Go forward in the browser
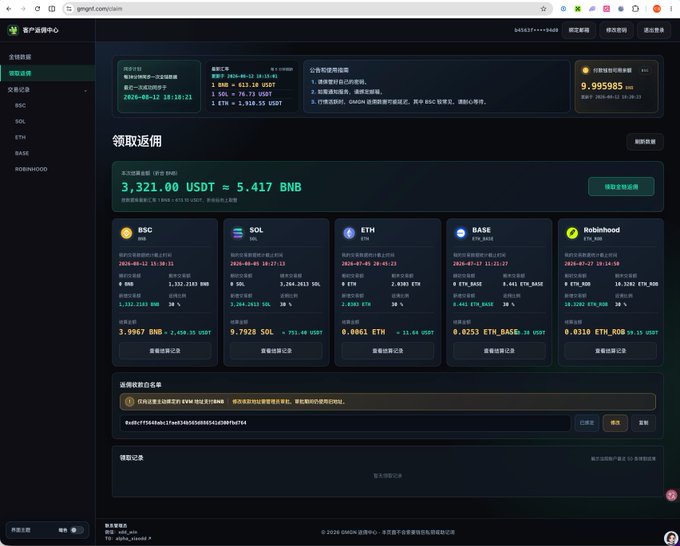Screen dimensions: 680x546 (23, 9)
